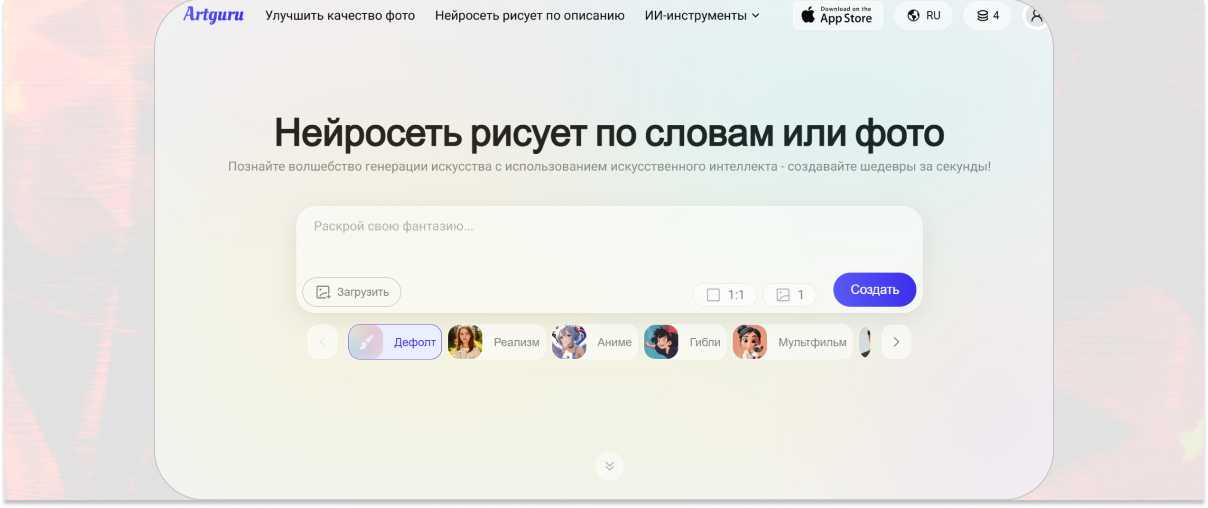The width and height of the screenshot is (1208, 508).
Task: Select the Дефолт style
Action: point(395,342)
